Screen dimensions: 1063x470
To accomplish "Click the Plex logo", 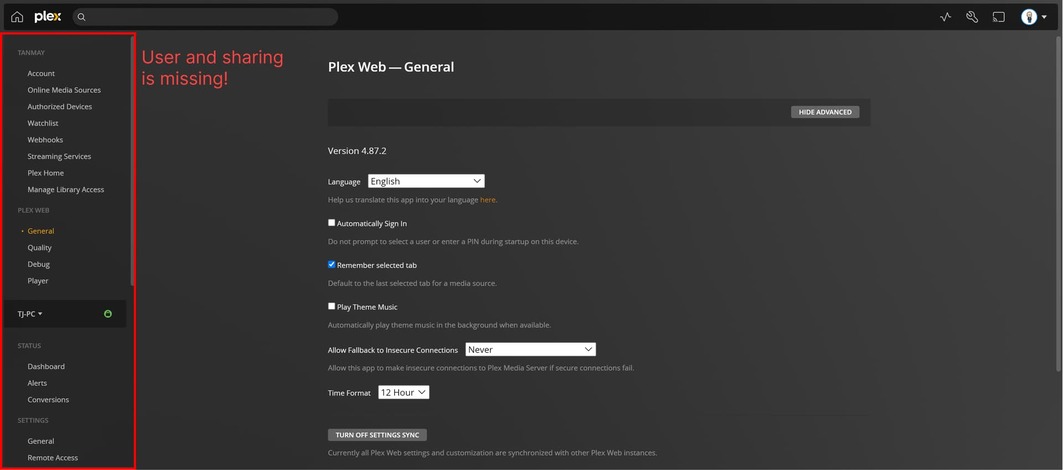I will [47, 17].
